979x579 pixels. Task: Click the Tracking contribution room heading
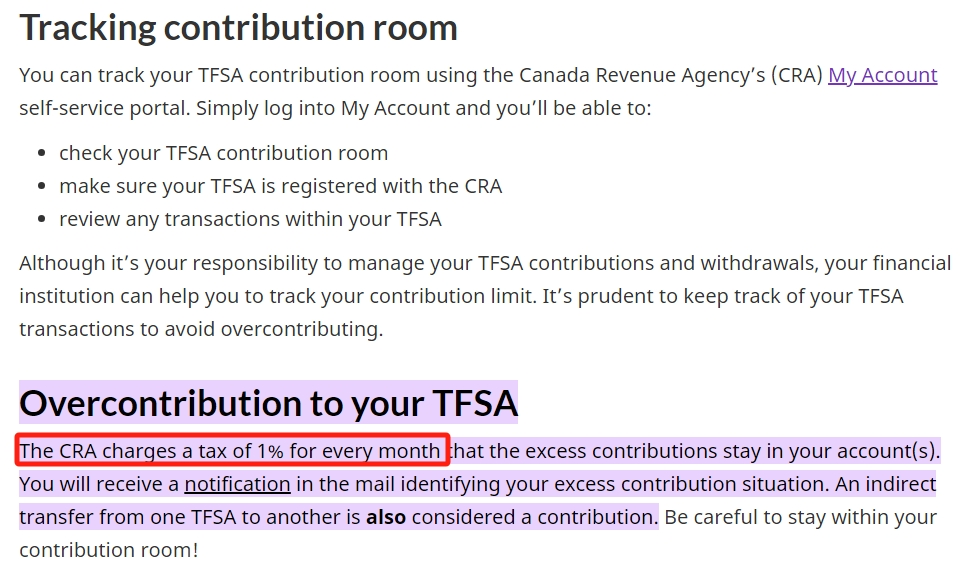click(239, 27)
